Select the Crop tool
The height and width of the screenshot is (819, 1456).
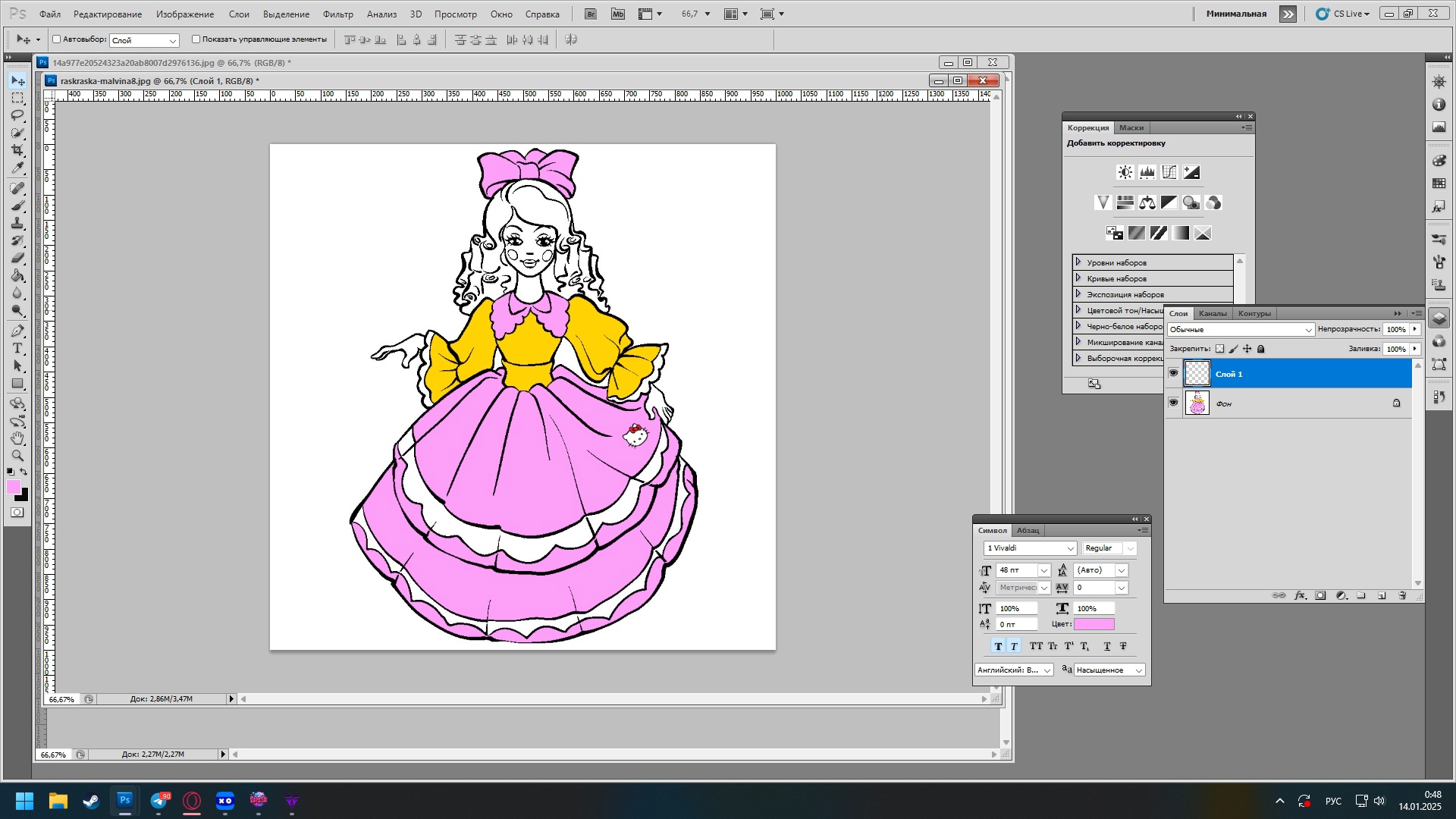point(17,150)
